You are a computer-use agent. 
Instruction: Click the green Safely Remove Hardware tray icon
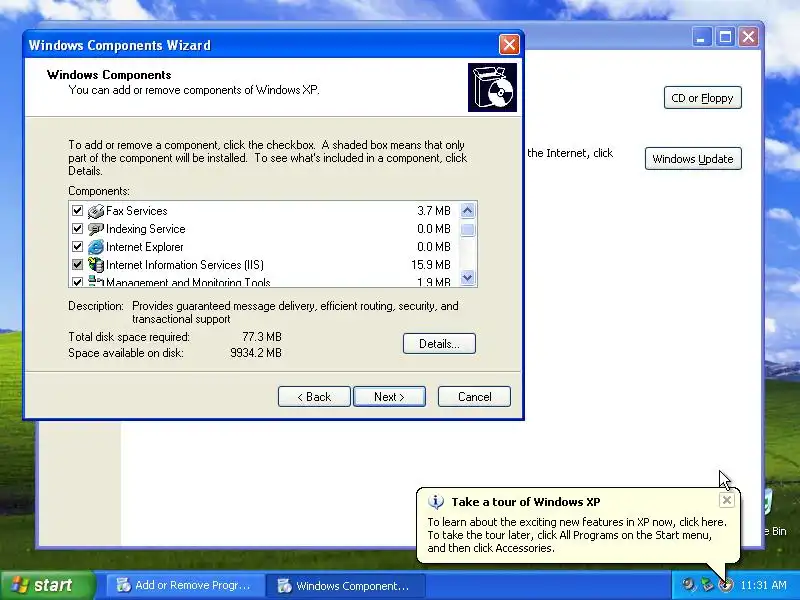click(707, 585)
